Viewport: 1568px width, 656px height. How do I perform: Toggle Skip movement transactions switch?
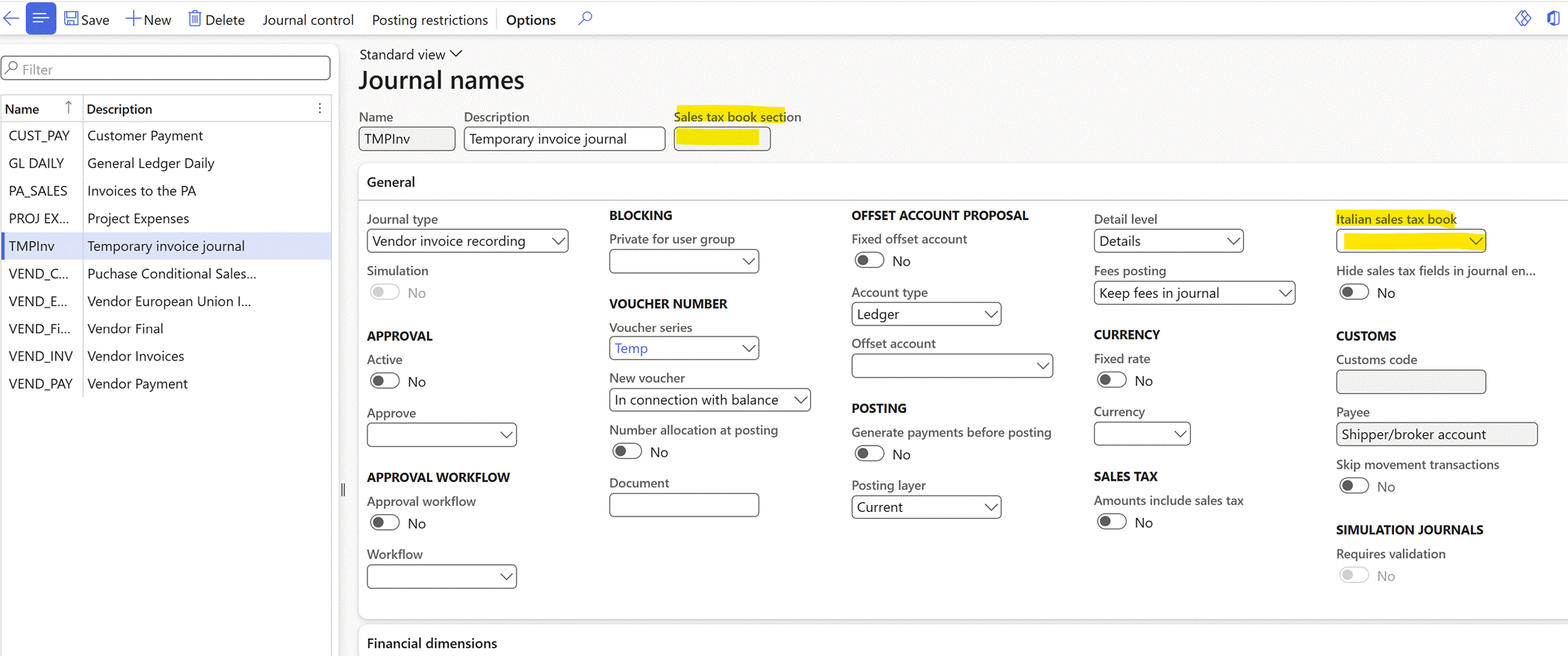1354,487
